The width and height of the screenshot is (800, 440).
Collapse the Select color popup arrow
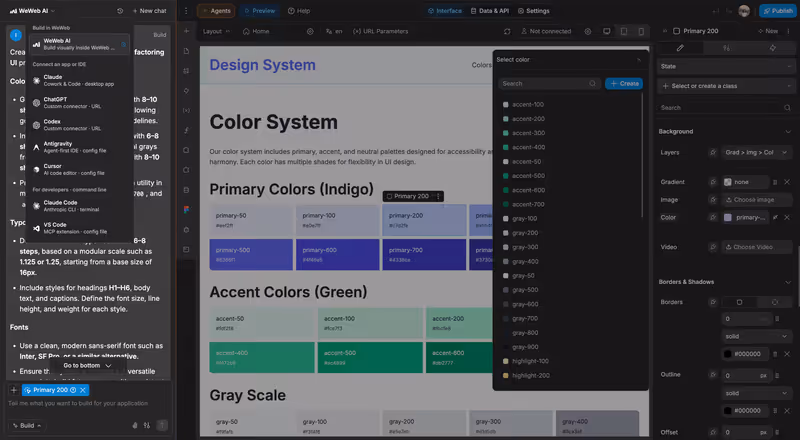click(639, 60)
